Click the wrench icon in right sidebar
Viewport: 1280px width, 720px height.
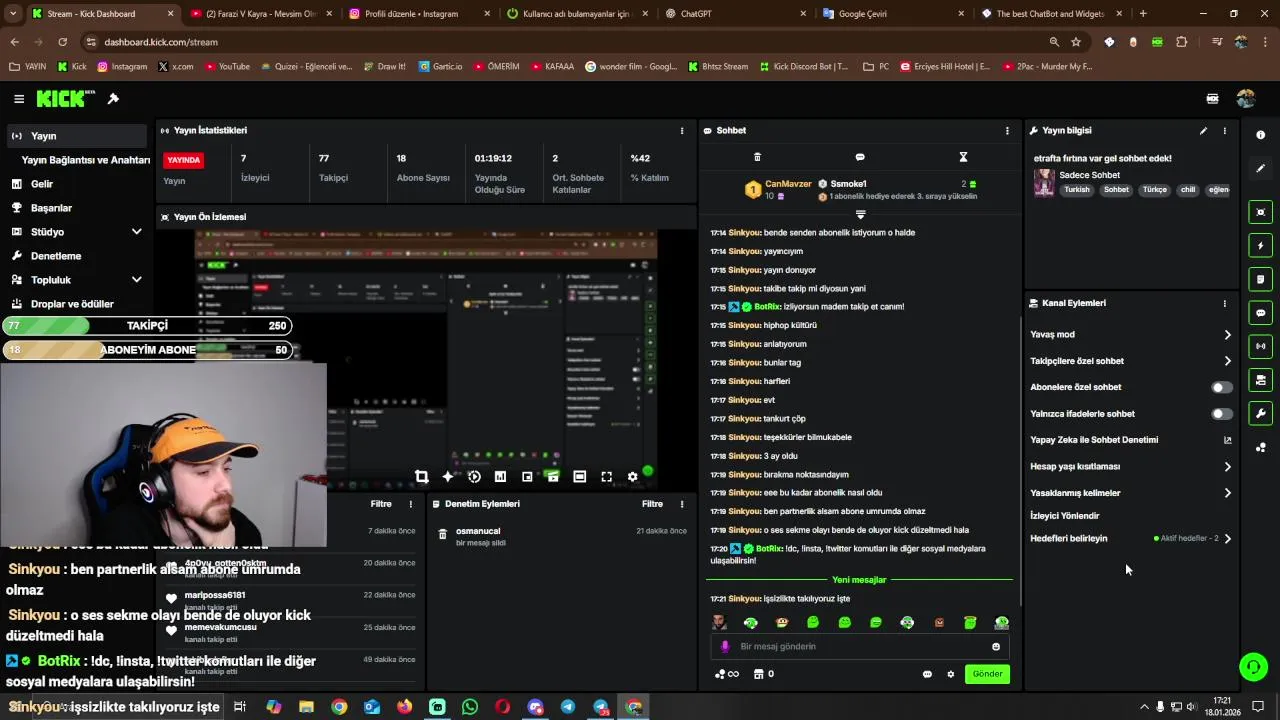click(x=1261, y=413)
